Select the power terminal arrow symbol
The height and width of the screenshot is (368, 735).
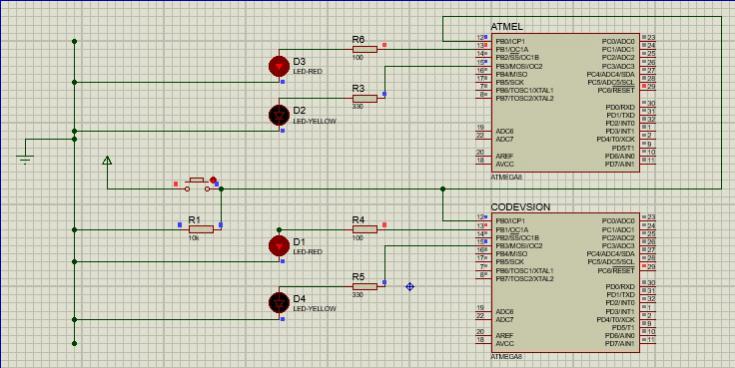point(107,161)
